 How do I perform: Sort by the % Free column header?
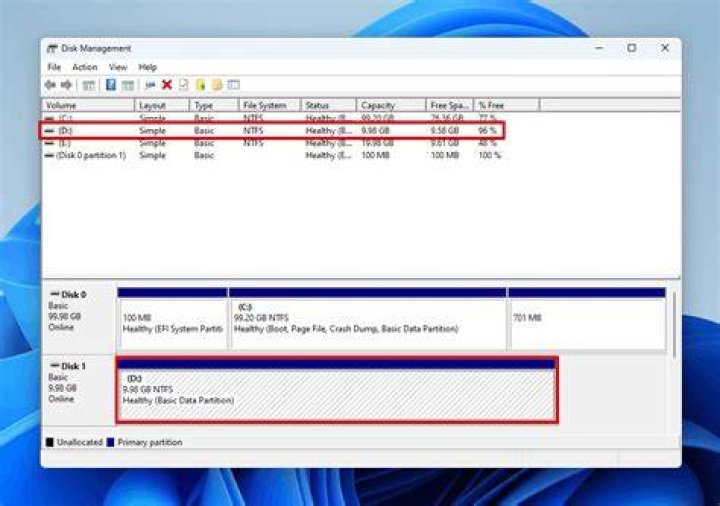(x=506, y=105)
